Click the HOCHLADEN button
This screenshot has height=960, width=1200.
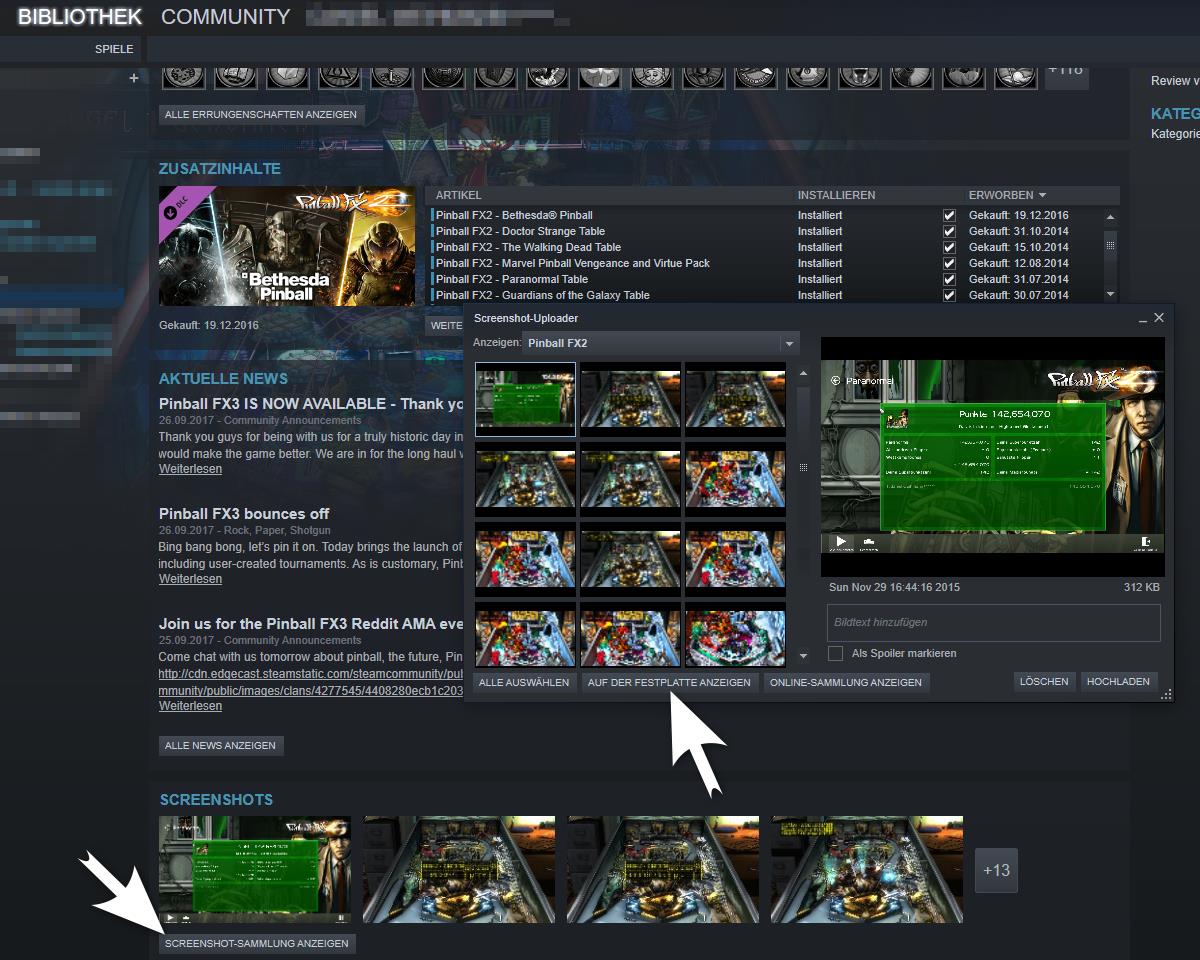click(1118, 682)
